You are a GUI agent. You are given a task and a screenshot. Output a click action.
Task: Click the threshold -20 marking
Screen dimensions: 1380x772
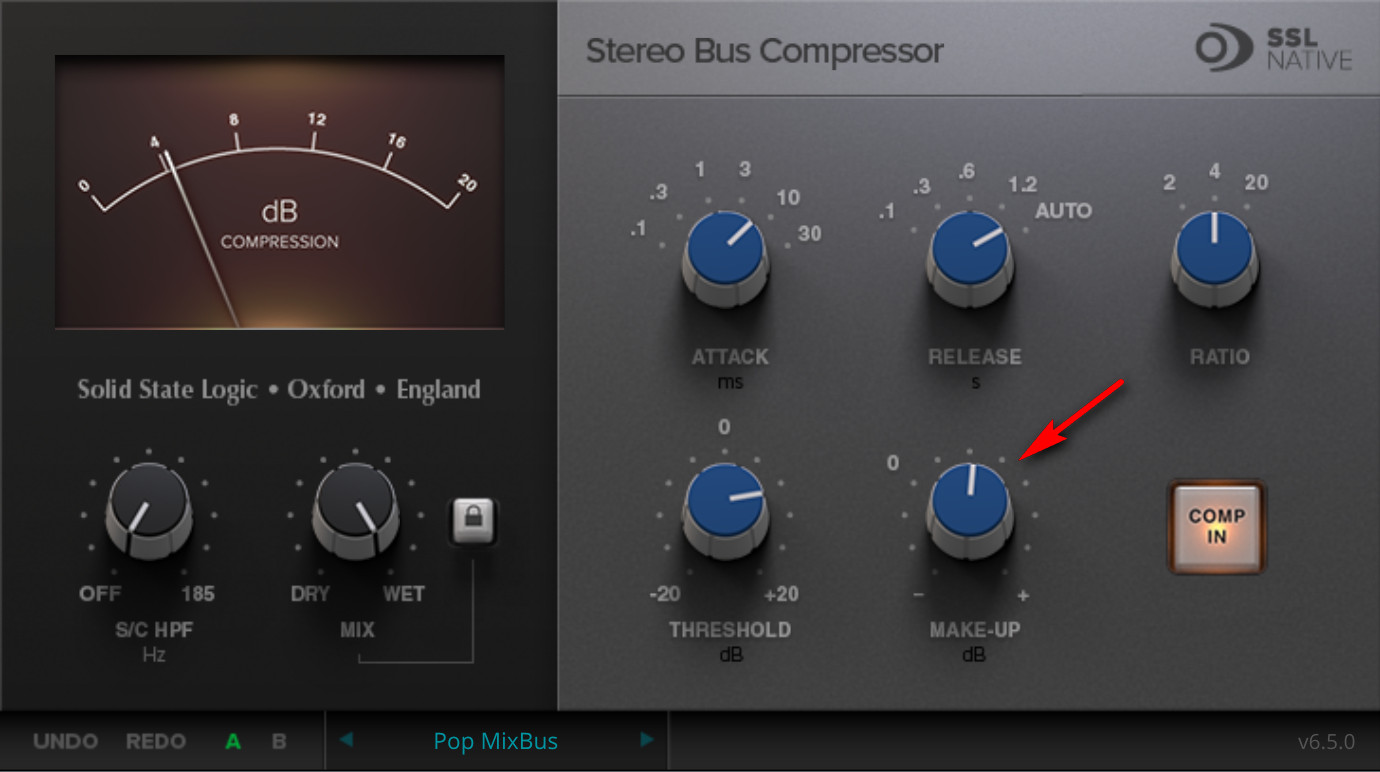click(665, 594)
